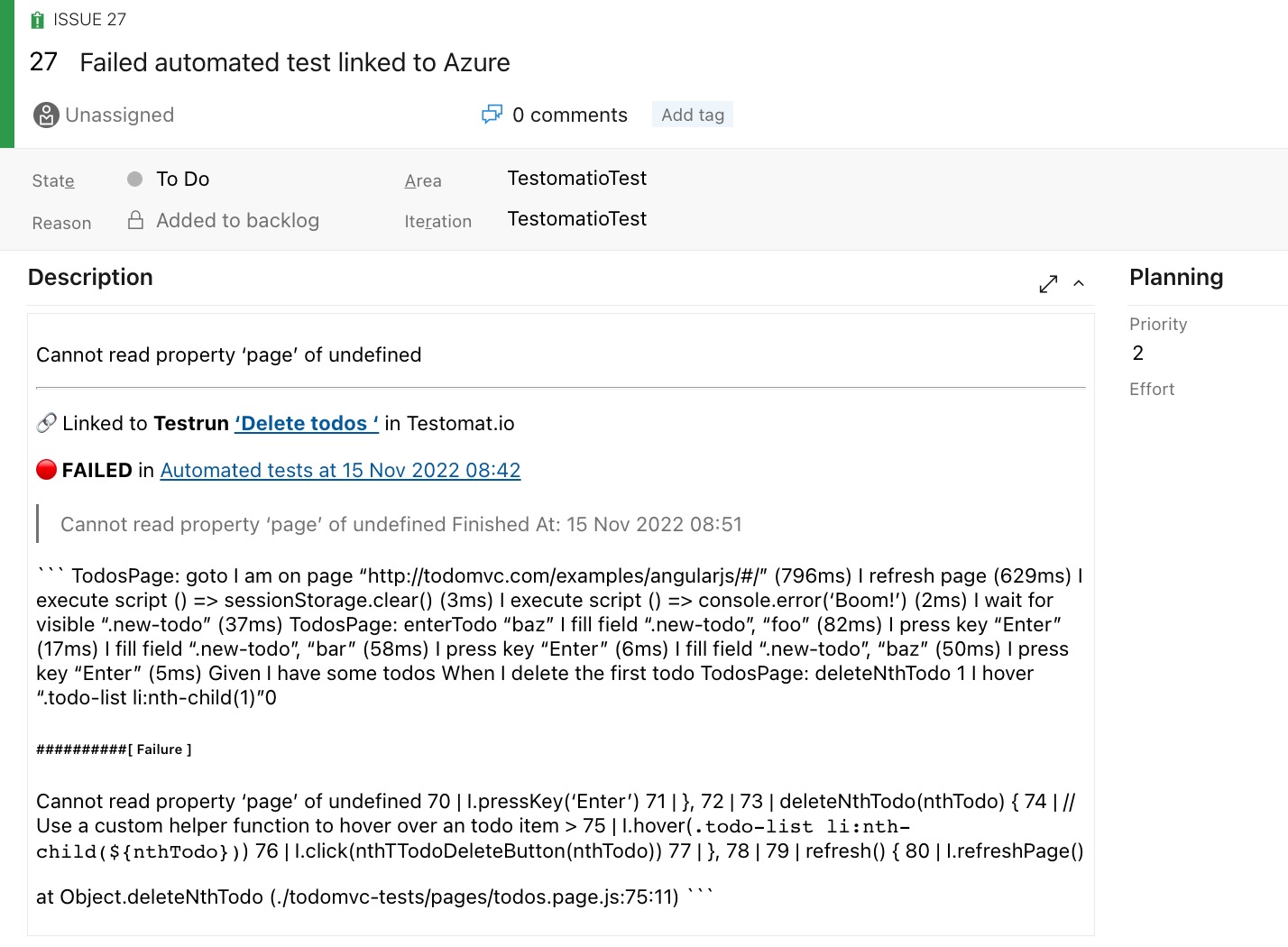Viewport: 1288px width, 947px height.
Task: Click the red FAILED status circle
Action: pos(46,470)
